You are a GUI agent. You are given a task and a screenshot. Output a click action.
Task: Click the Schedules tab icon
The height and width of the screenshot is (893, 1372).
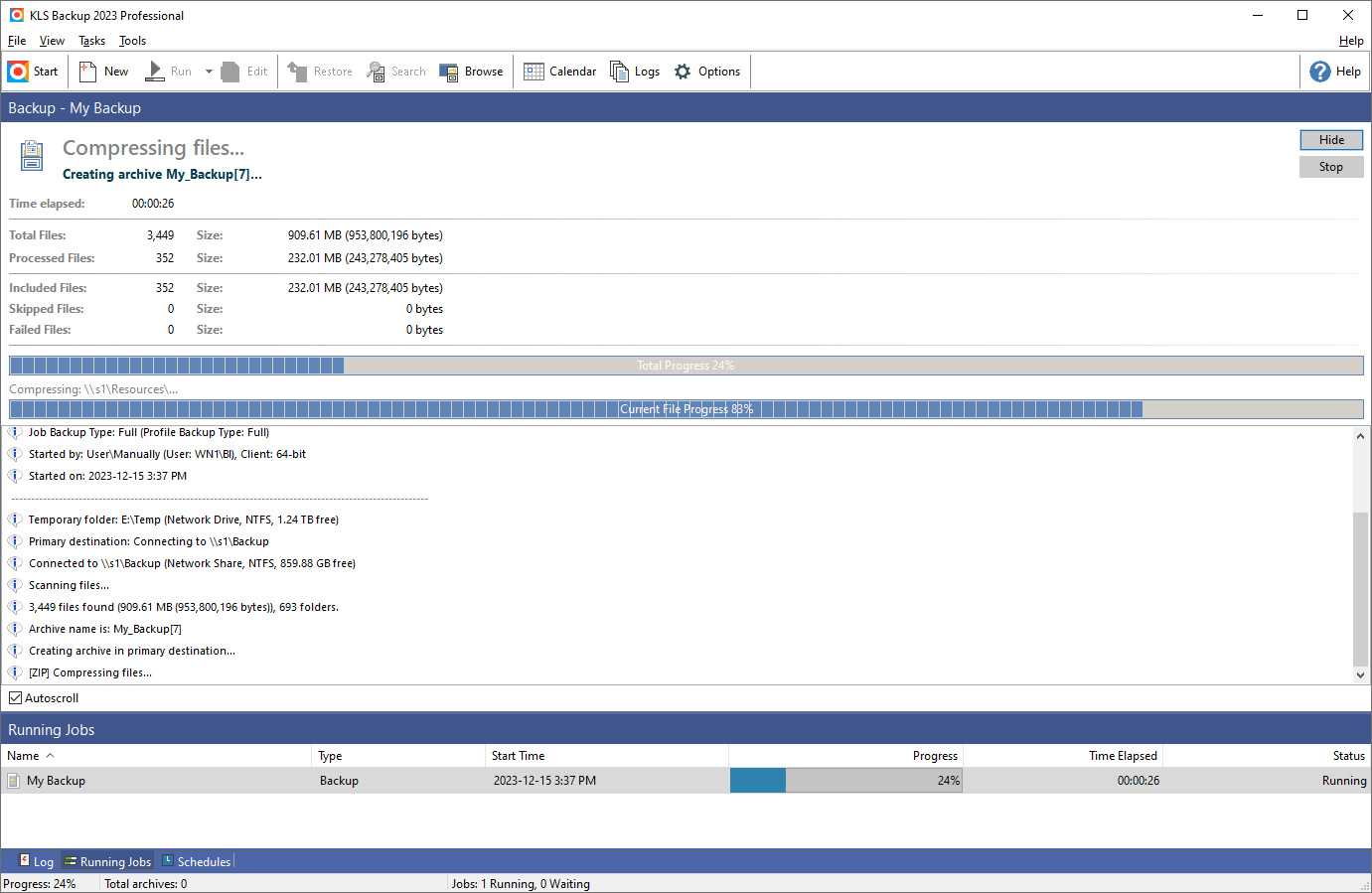(x=168, y=861)
